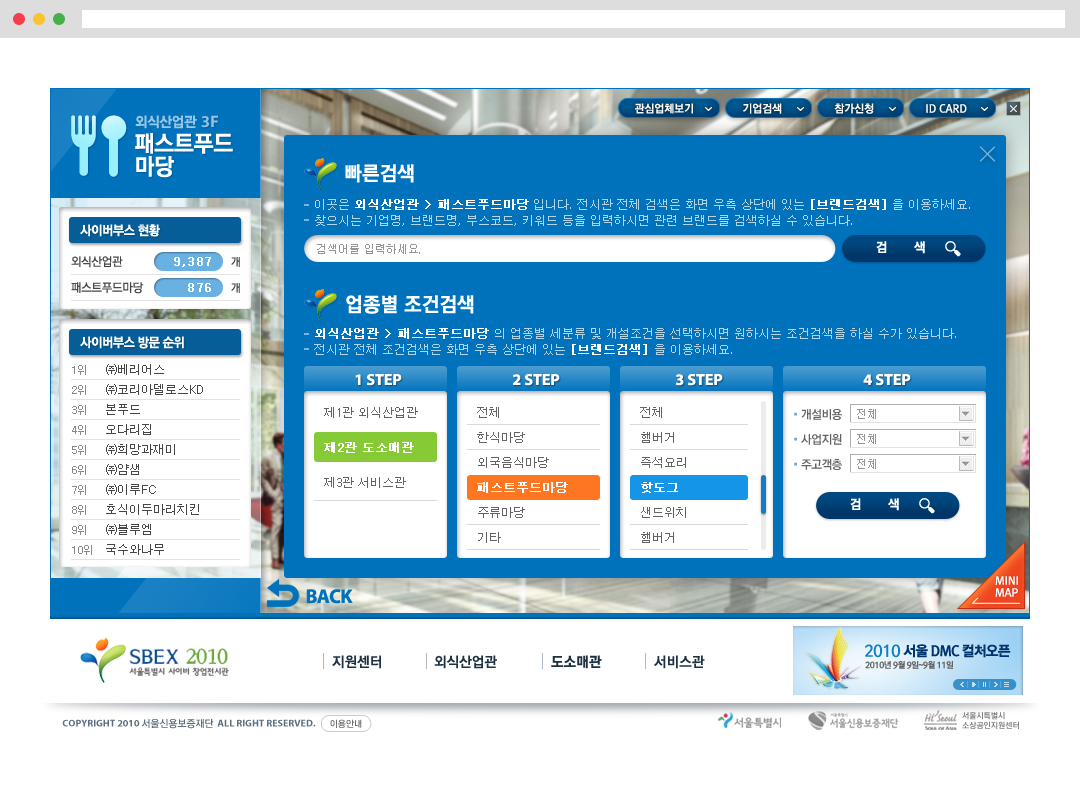
Task: Select 주류마당 in 2 STEP
Action: tap(533, 512)
